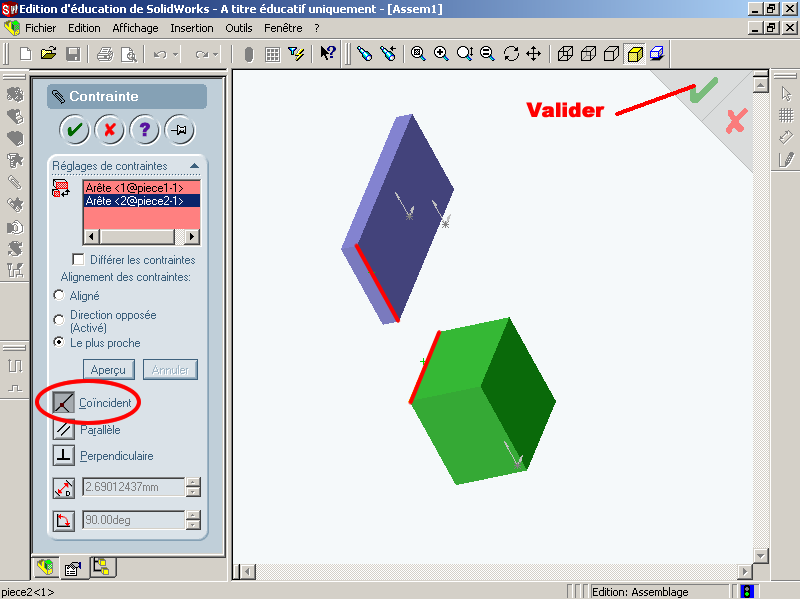Select the Parallèle constraint icon
Viewport: 800px width, 600px height.
tap(64, 430)
